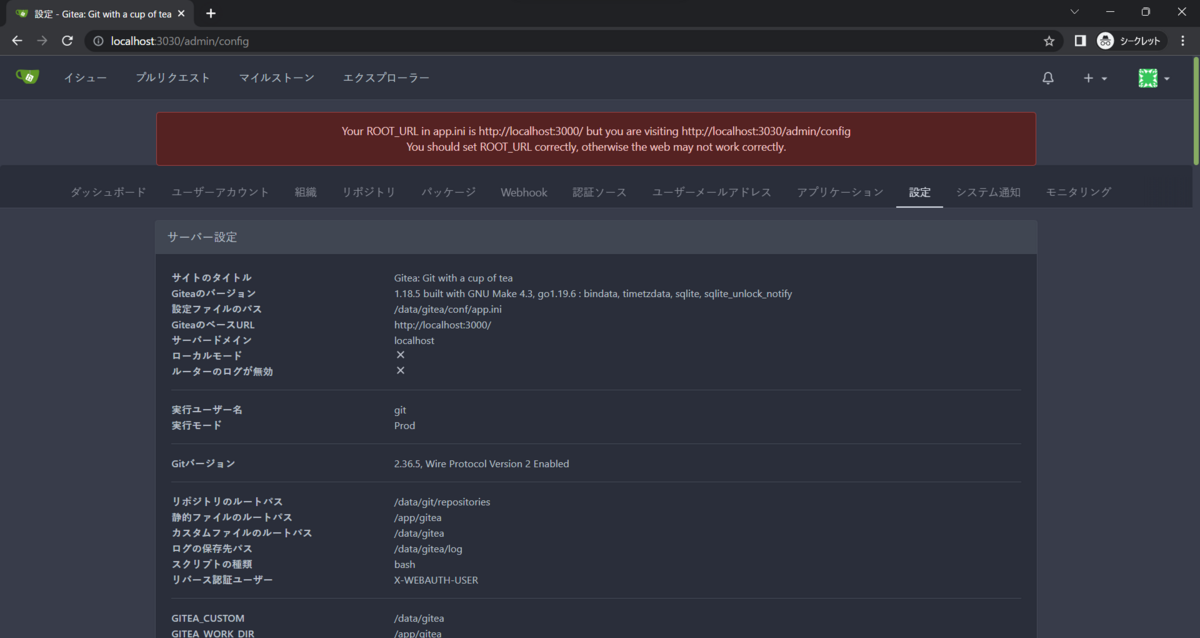The width and height of the screenshot is (1200, 638).
Task: Click the site information icon in address bar
Action: pyautogui.click(x=97, y=41)
